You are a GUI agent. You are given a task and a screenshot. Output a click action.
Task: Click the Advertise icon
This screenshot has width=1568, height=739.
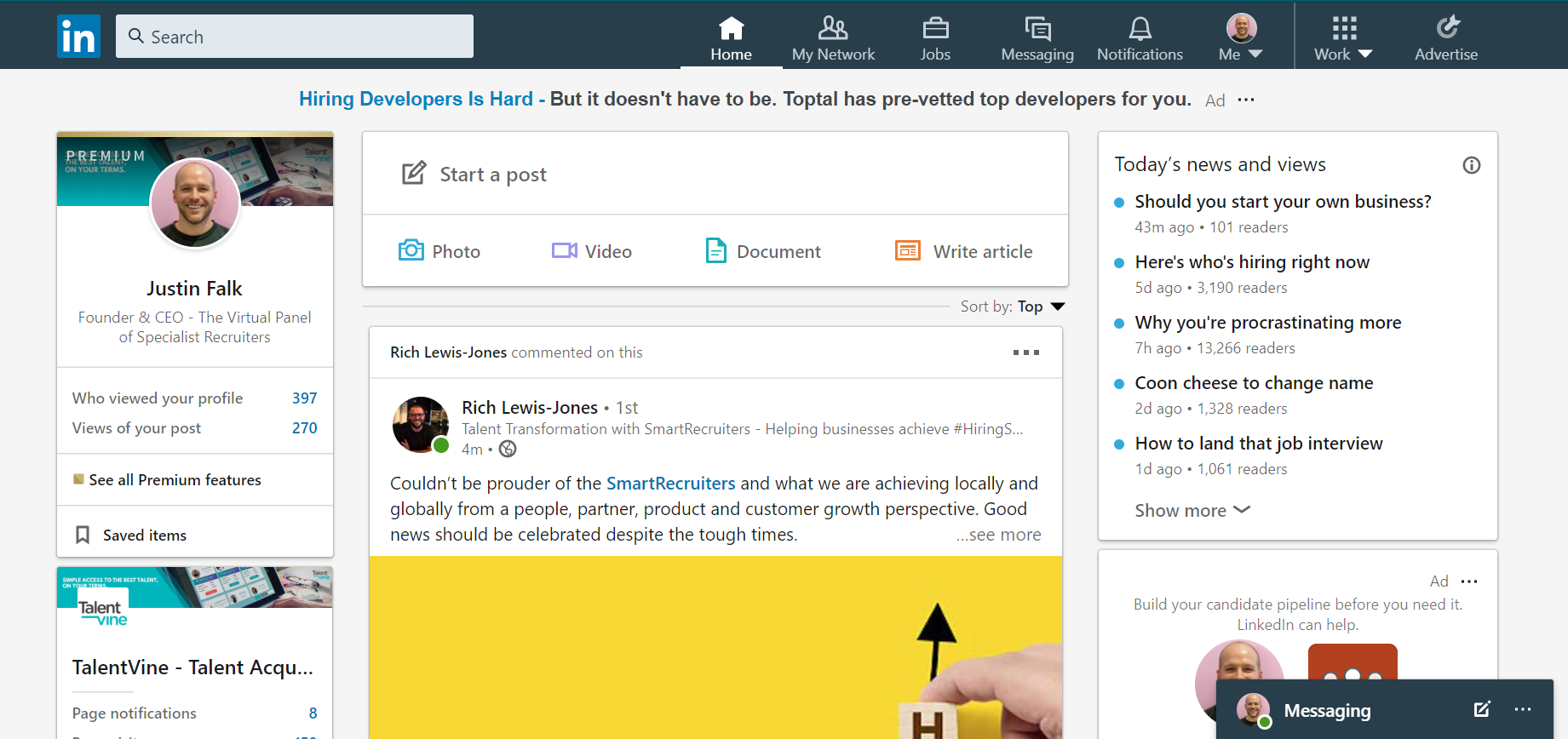(x=1447, y=28)
